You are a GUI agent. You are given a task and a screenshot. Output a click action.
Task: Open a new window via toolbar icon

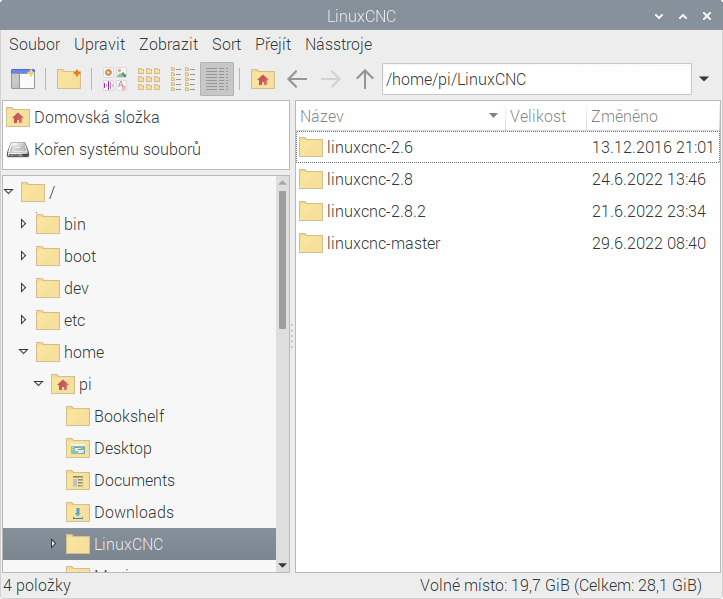[x=23, y=79]
